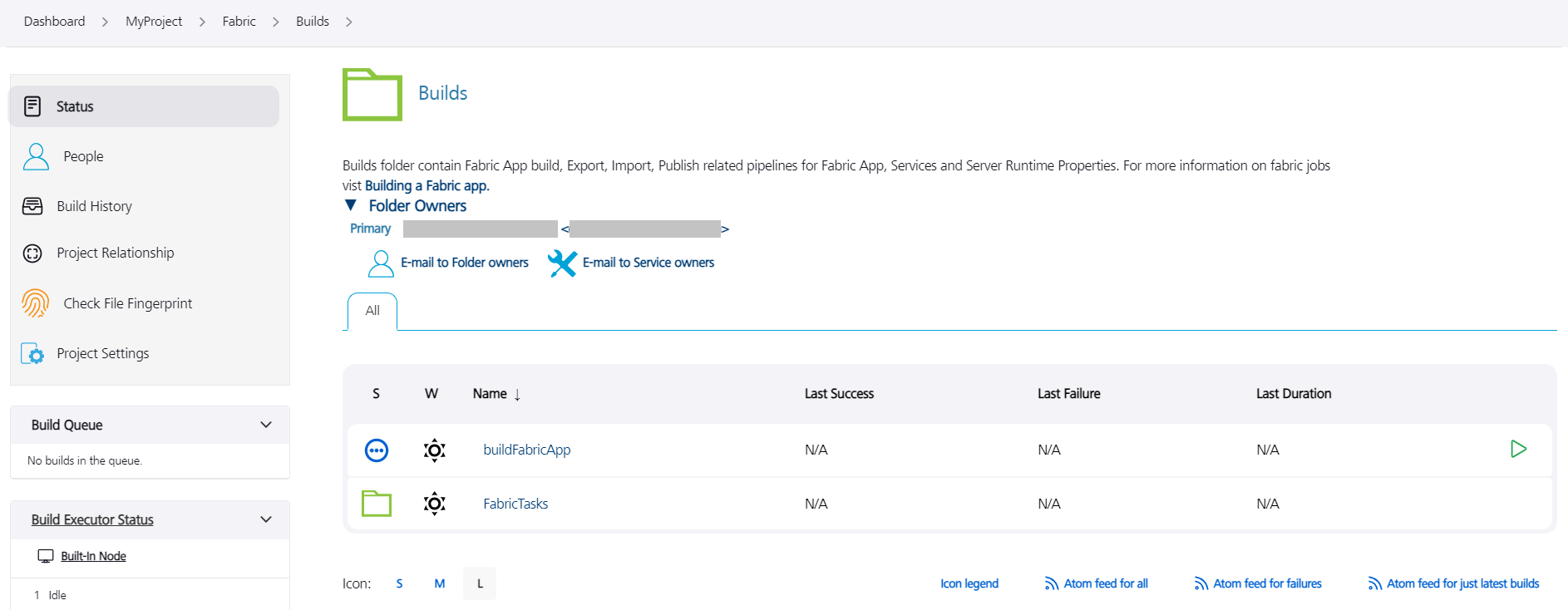Image resolution: width=1568 pixels, height=610 pixels.
Task: Open Atom feed for failures
Action: pyautogui.click(x=1266, y=583)
